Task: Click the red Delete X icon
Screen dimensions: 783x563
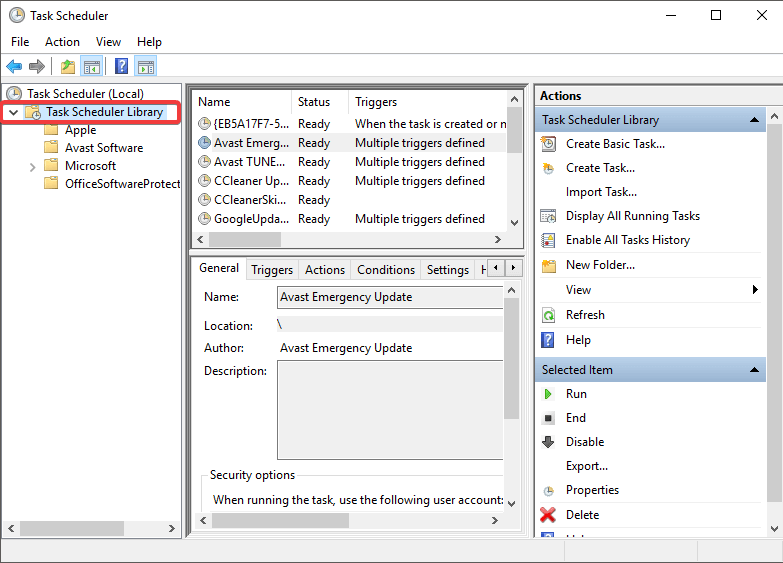Action: (548, 515)
